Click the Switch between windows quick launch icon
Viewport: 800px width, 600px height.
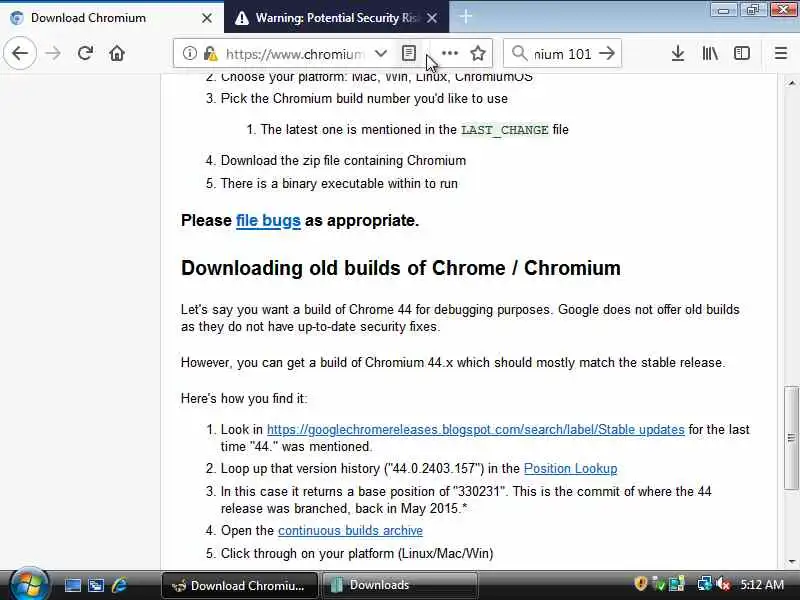click(96, 585)
